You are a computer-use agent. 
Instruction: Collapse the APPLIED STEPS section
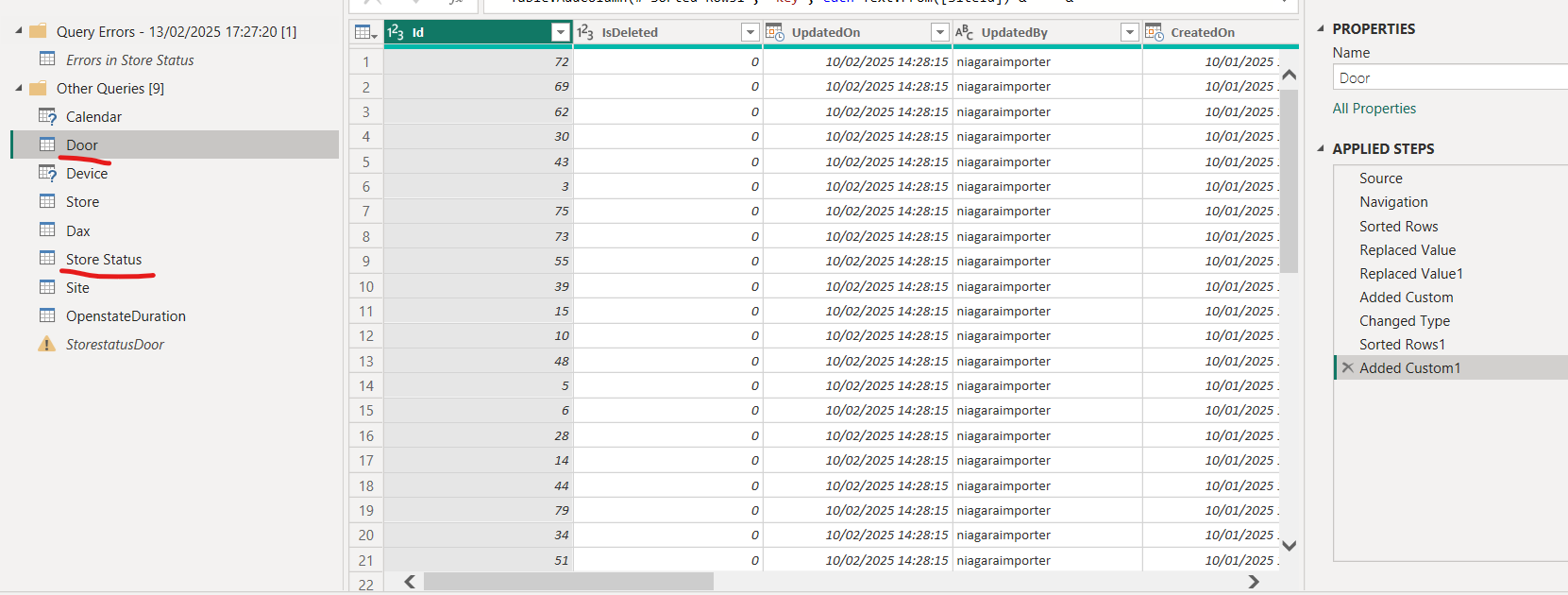pyautogui.click(x=1321, y=148)
